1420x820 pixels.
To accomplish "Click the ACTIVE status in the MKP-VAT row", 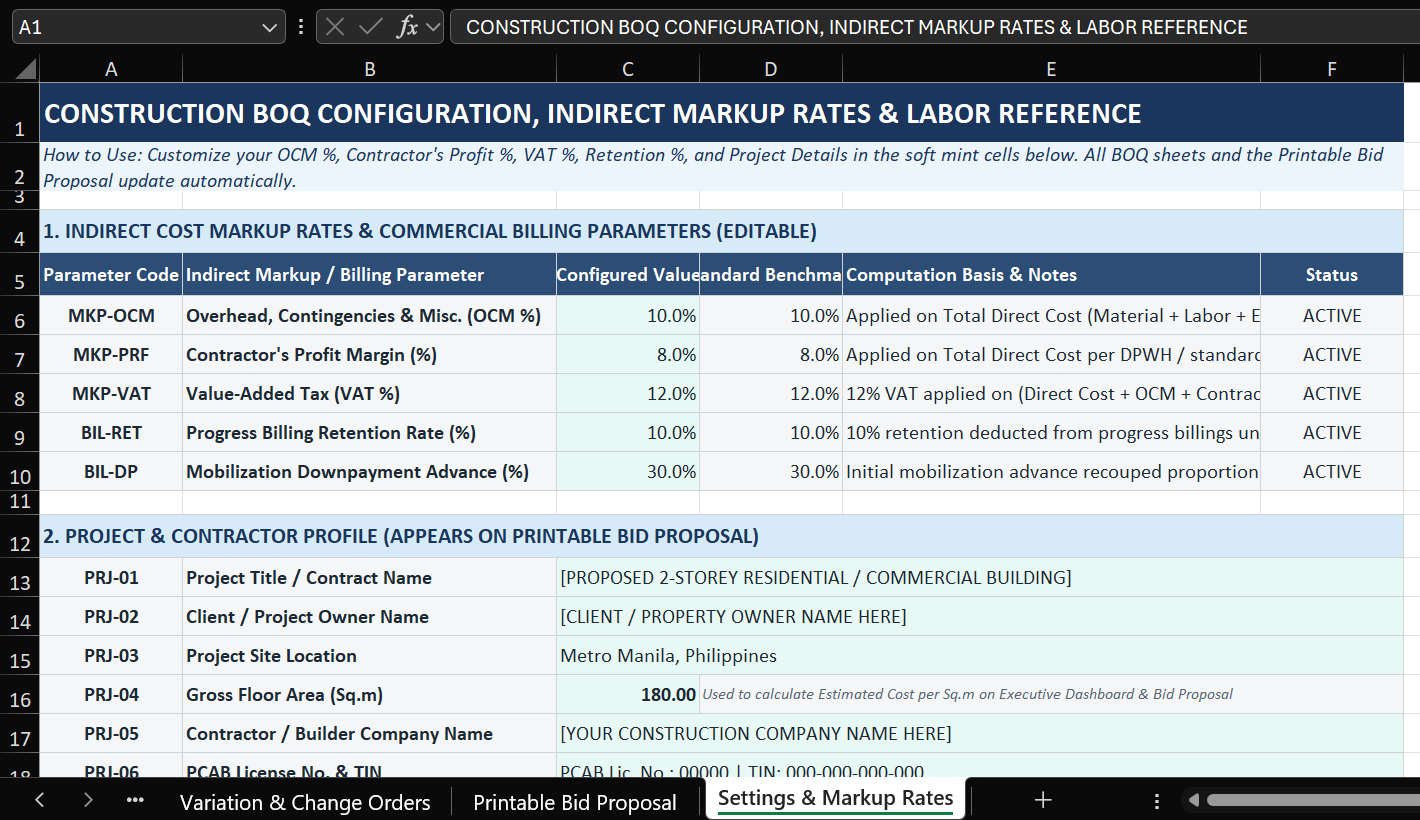I will tap(1332, 394).
